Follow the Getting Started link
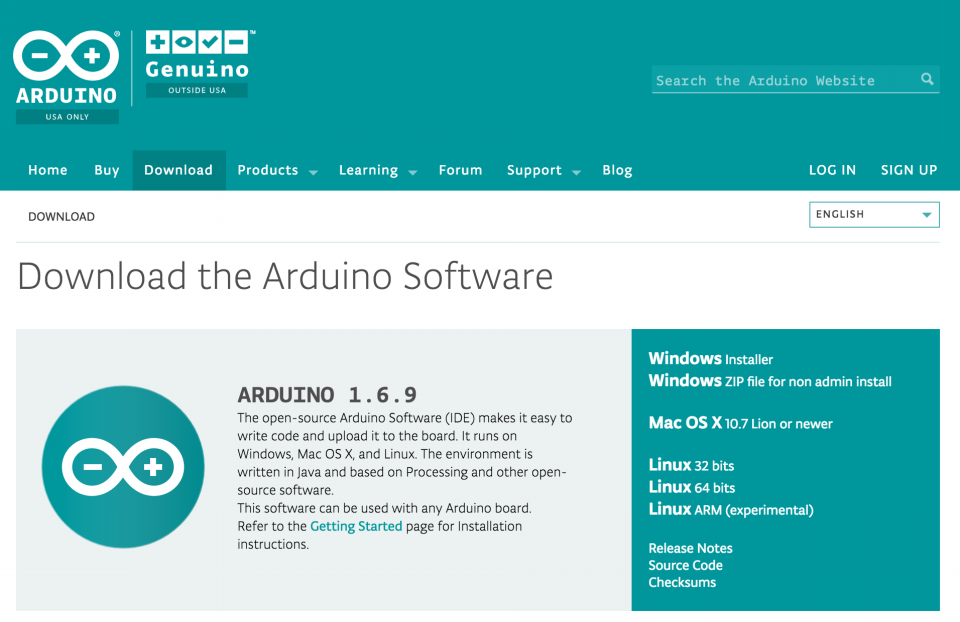 pyautogui.click(x=356, y=526)
